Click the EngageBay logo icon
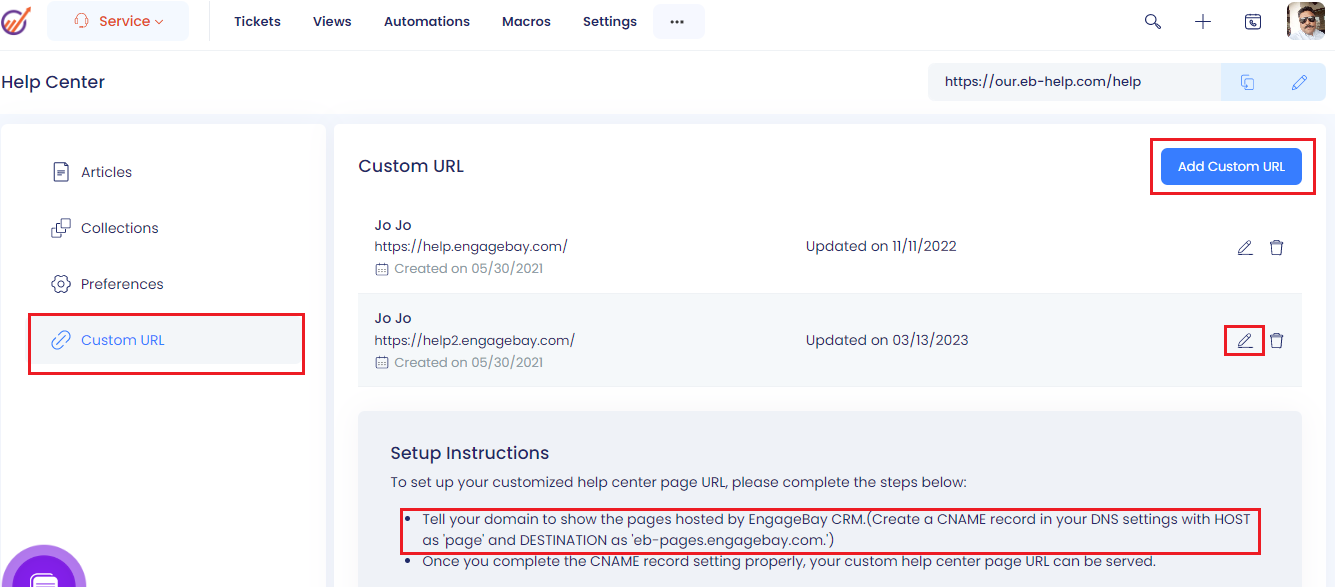Viewport: 1340px width, 587px height. pyautogui.click(x=16, y=21)
